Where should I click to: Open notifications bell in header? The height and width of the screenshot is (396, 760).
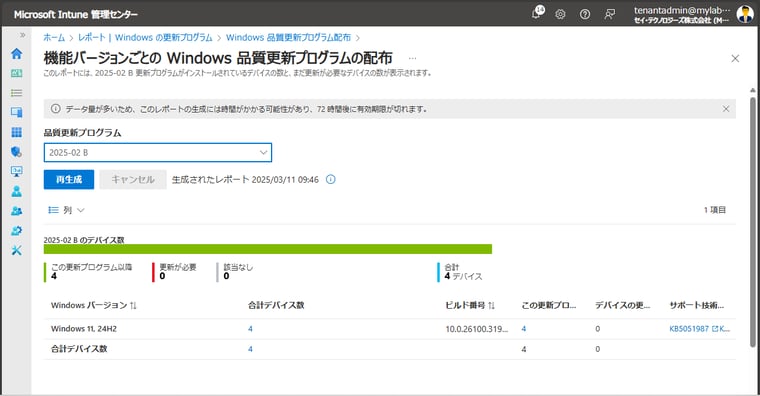tap(537, 14)
